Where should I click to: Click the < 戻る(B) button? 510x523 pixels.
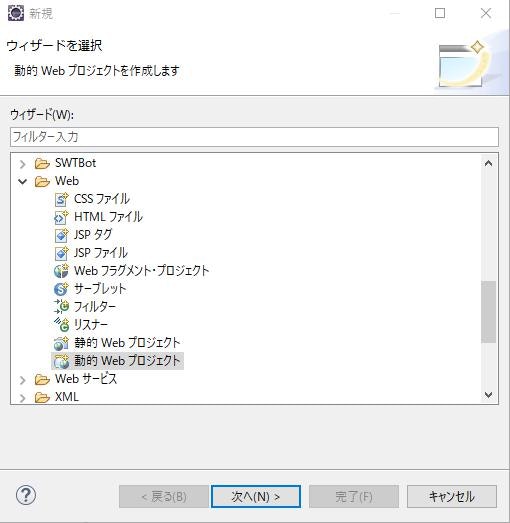(164, 497)
